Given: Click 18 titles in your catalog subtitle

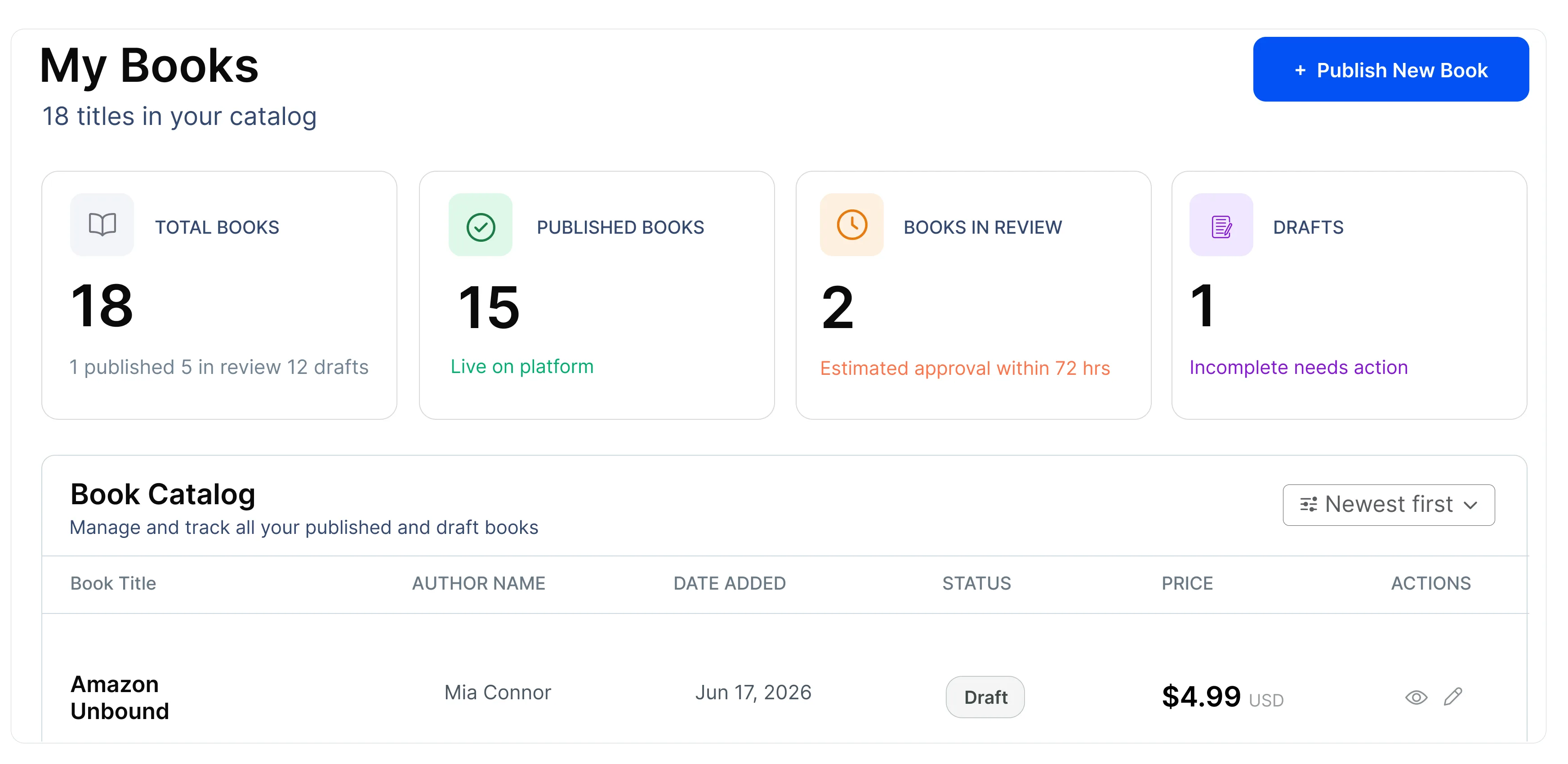Looking at the screenshot, I should (x=179, y=116).
